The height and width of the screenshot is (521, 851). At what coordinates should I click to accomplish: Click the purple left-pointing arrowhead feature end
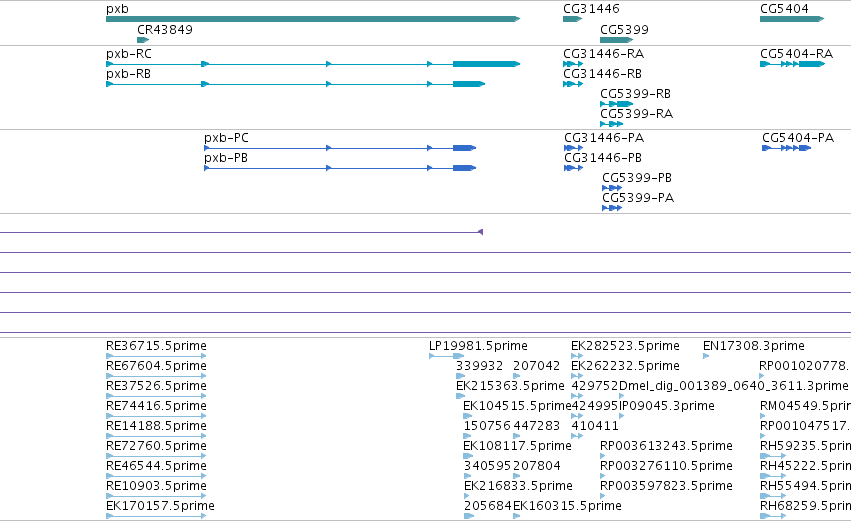480,232
